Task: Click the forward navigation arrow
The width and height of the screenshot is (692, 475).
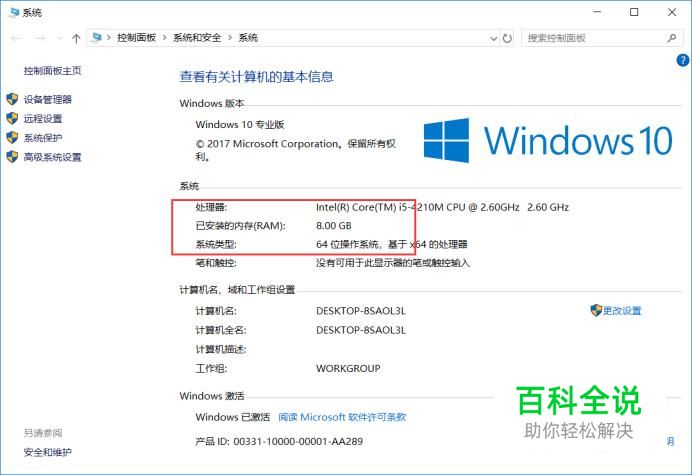Action: [41, 38]
